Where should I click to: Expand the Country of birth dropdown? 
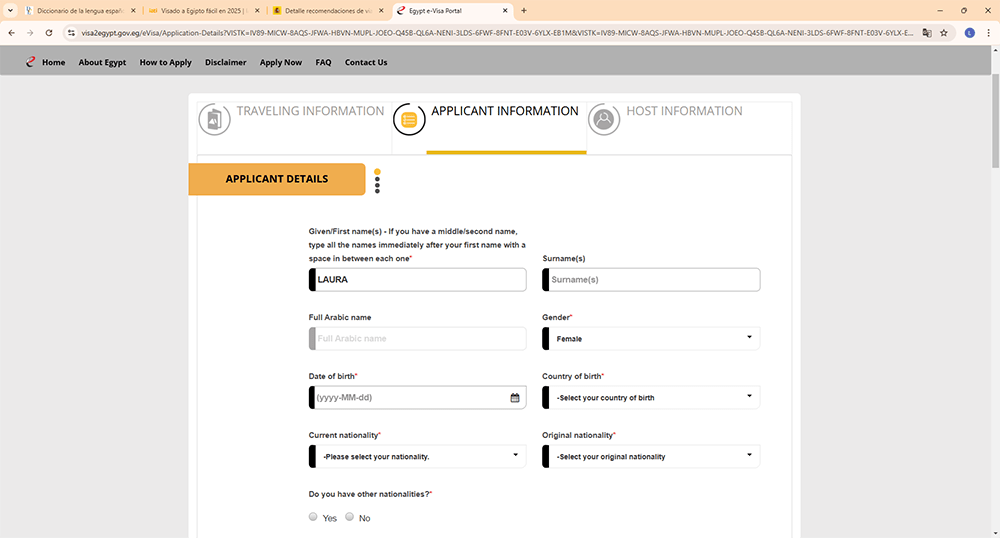(x=651, y=398)
